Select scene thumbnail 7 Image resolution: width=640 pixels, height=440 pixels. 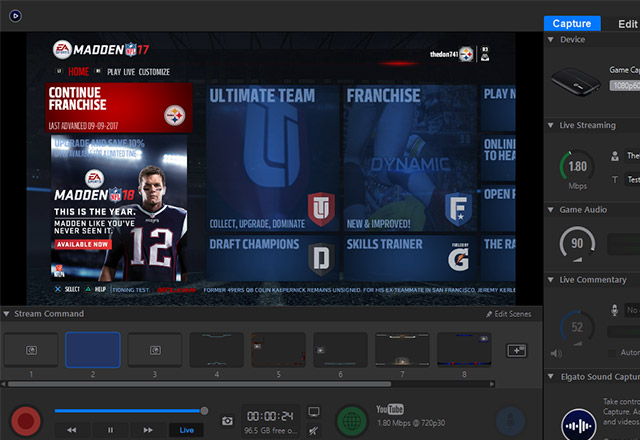click(x=402, y=350)
